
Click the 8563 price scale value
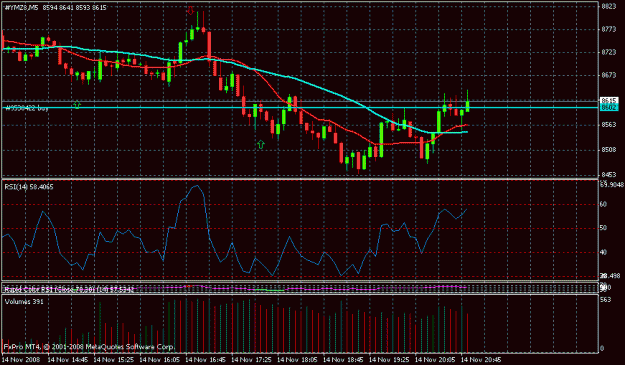(x=609, y=125)
